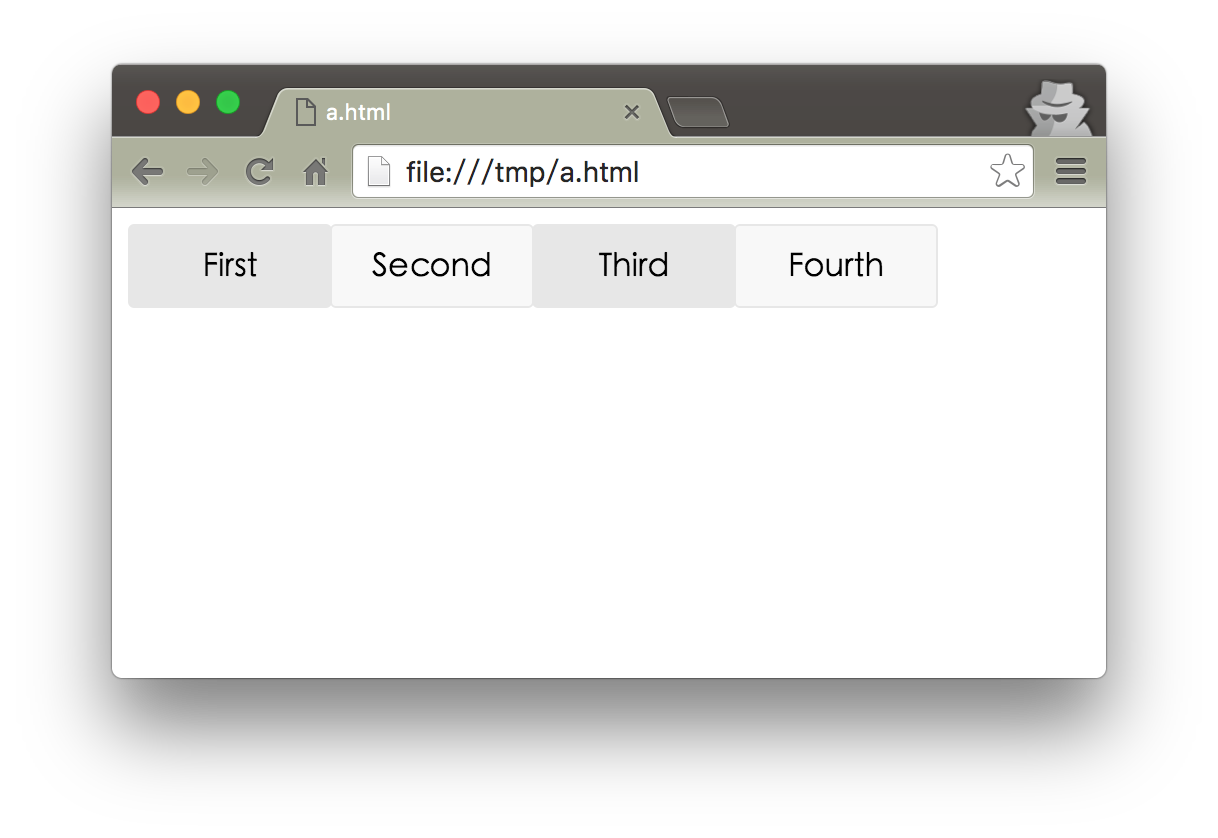Select the Second button
The height and width of the screenshot is (838, 1218).
coord(432,266)
